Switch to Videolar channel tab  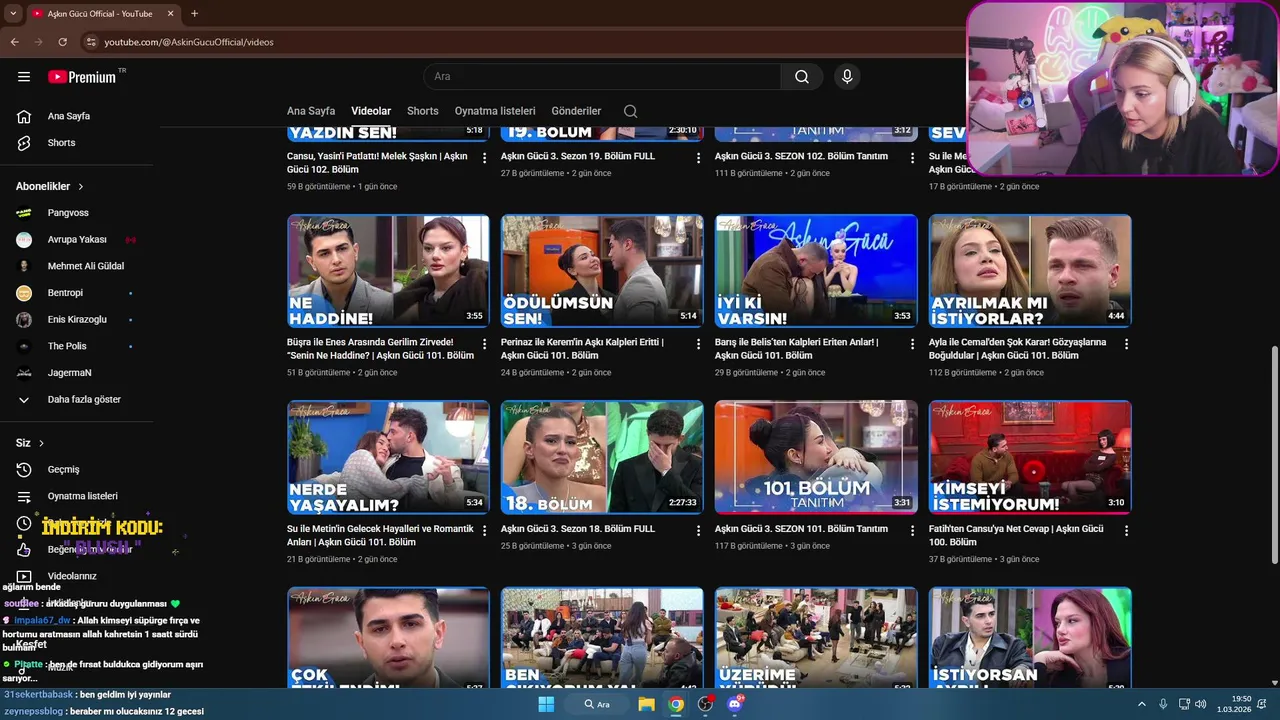click(371, 111)
